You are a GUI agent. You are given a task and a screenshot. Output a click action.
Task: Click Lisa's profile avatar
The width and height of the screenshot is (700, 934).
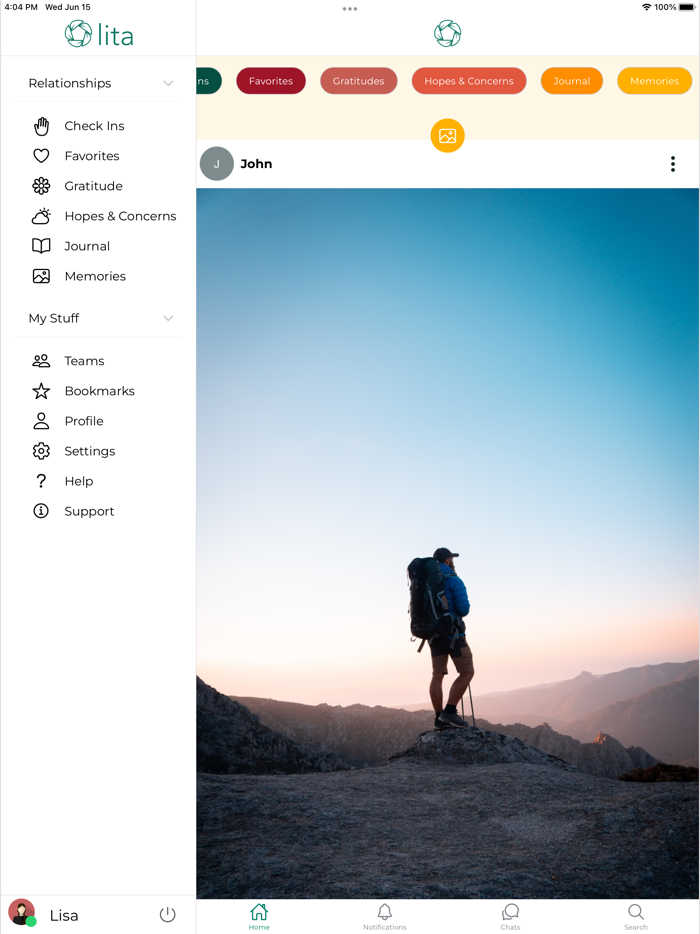point(22,913)
